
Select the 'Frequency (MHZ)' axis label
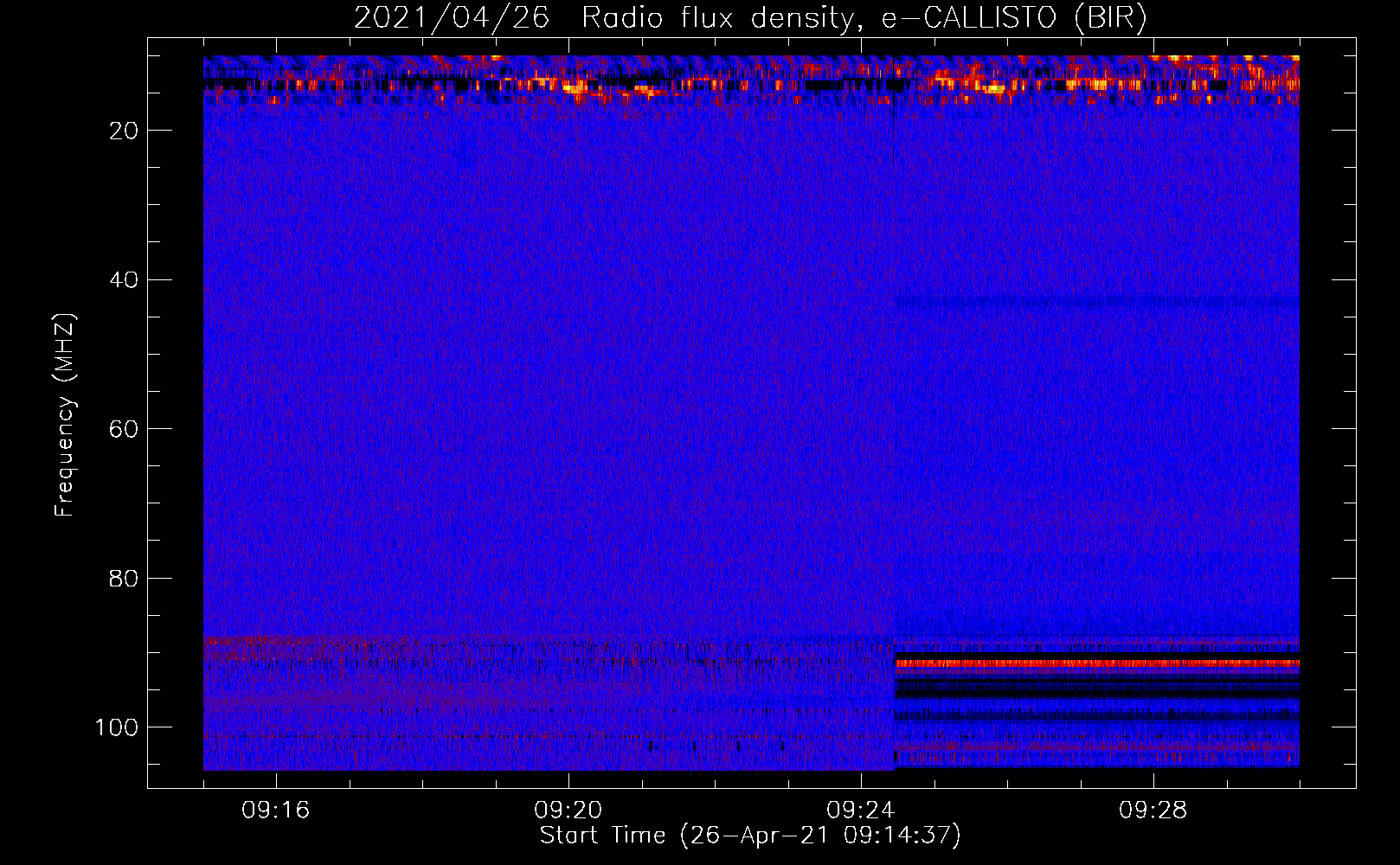(65, 415)
